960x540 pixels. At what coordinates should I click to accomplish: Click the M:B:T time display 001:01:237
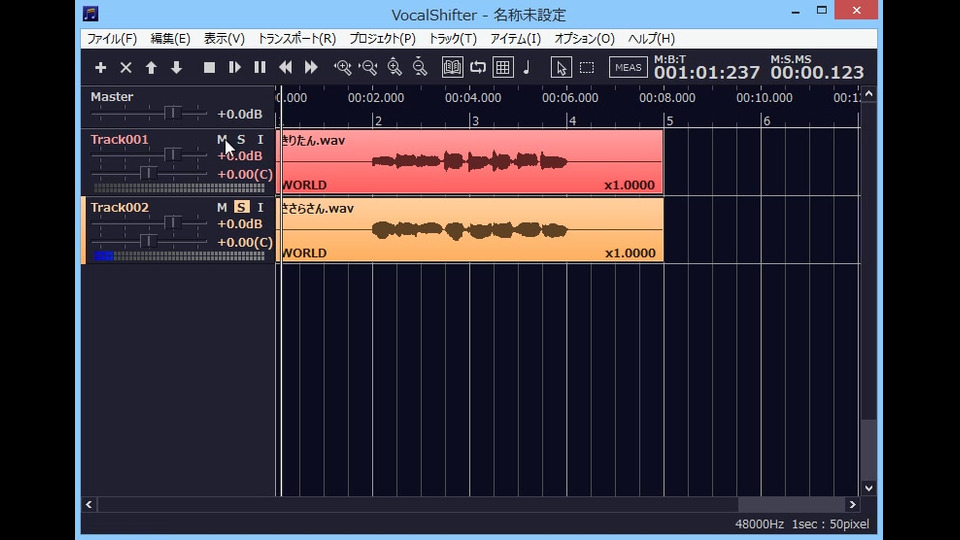coord(707,73)
